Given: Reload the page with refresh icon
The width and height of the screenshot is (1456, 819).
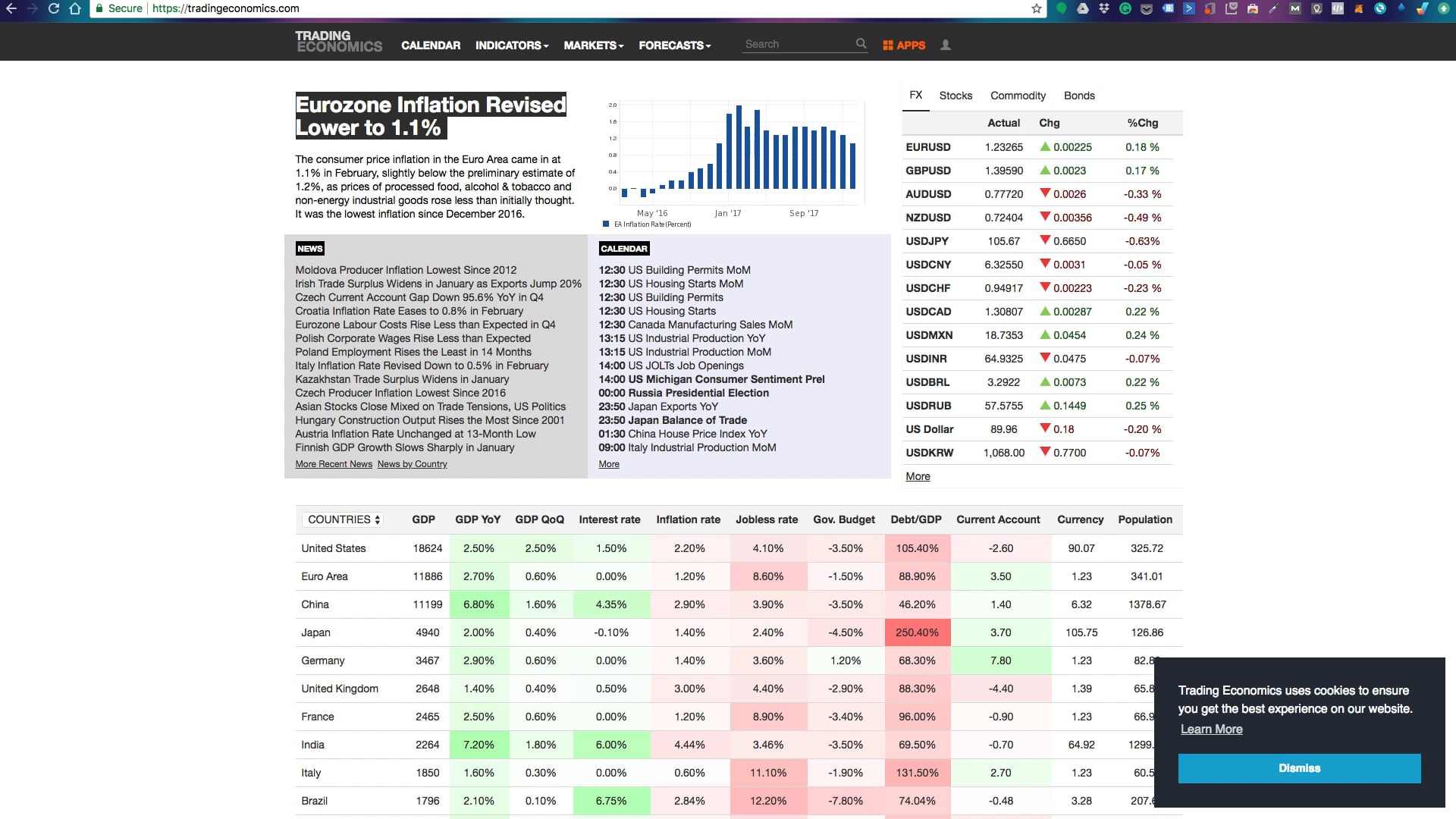Looking at the screenshot, I should tap(53, 8).
